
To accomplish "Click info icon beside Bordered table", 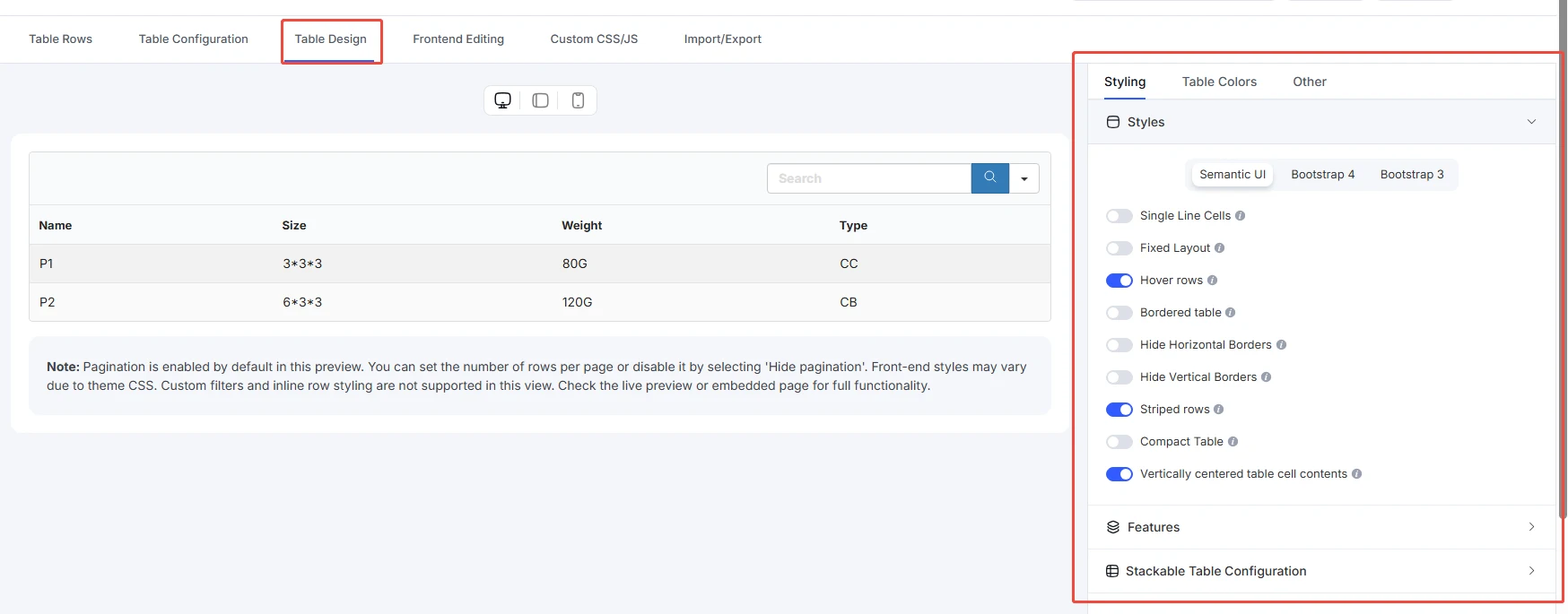I will tap(1230, 313).
